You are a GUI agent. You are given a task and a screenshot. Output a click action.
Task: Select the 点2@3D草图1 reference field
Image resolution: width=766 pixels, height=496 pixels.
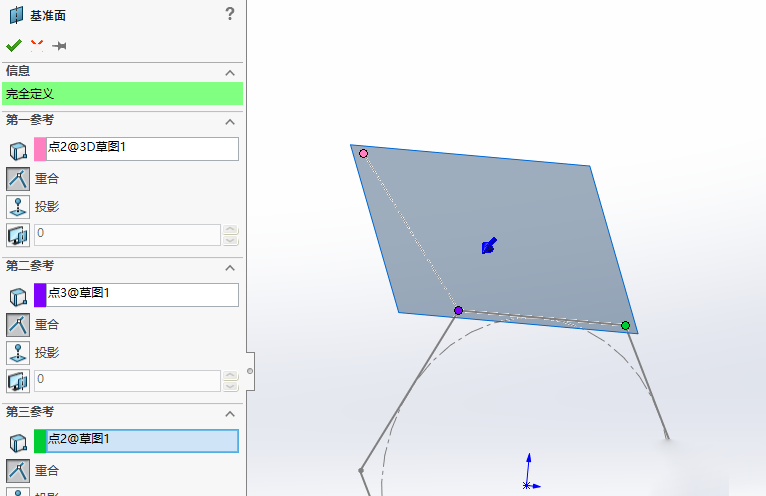tap(142, 148)
